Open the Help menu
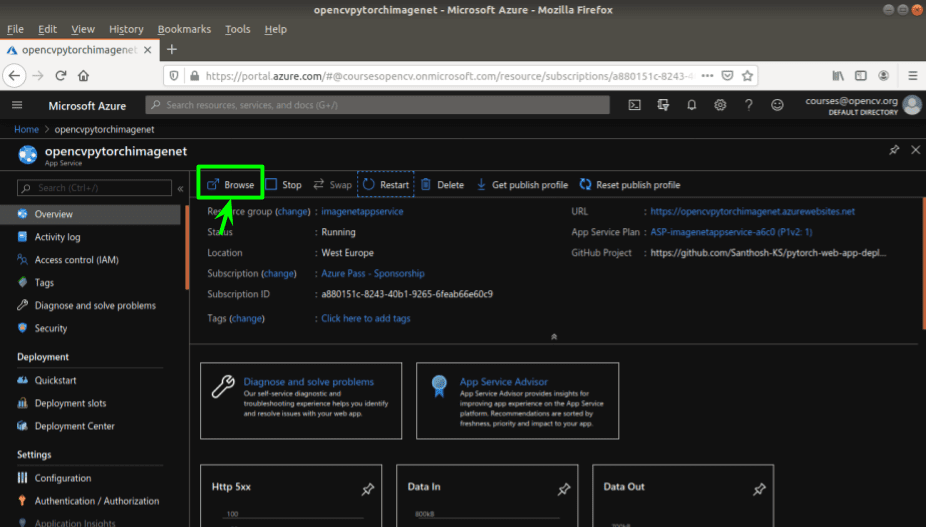926x527 pixels. click(x=275, y=29)
